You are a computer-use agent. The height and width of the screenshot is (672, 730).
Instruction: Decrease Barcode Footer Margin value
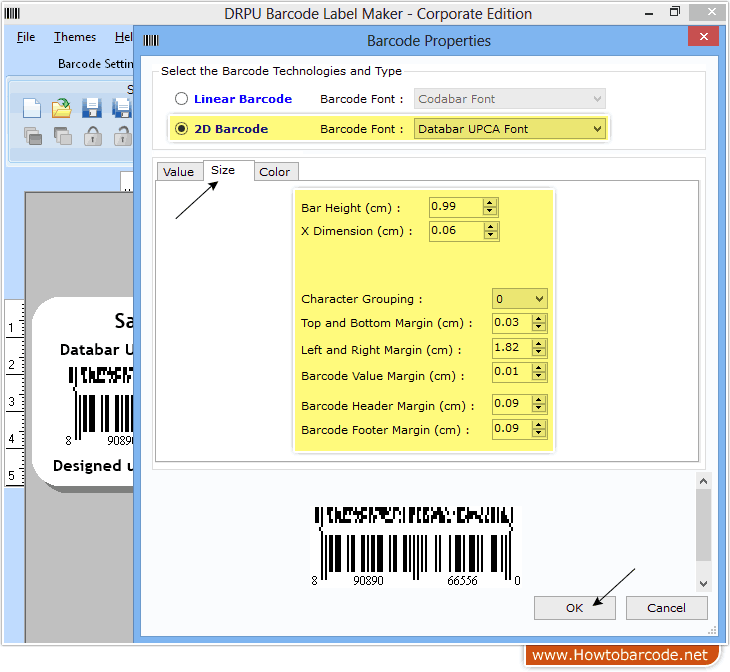[x=539, y=434]
